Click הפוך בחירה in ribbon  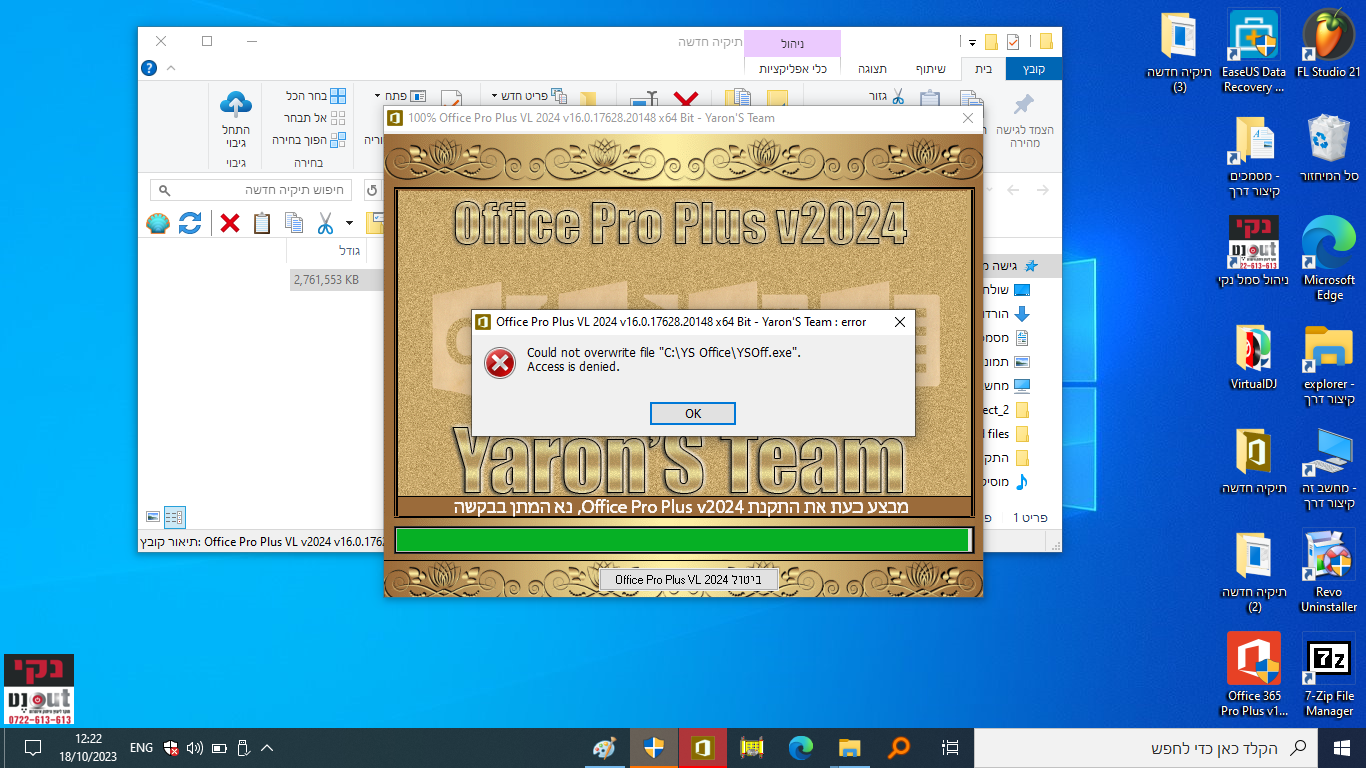pos(310,140)
